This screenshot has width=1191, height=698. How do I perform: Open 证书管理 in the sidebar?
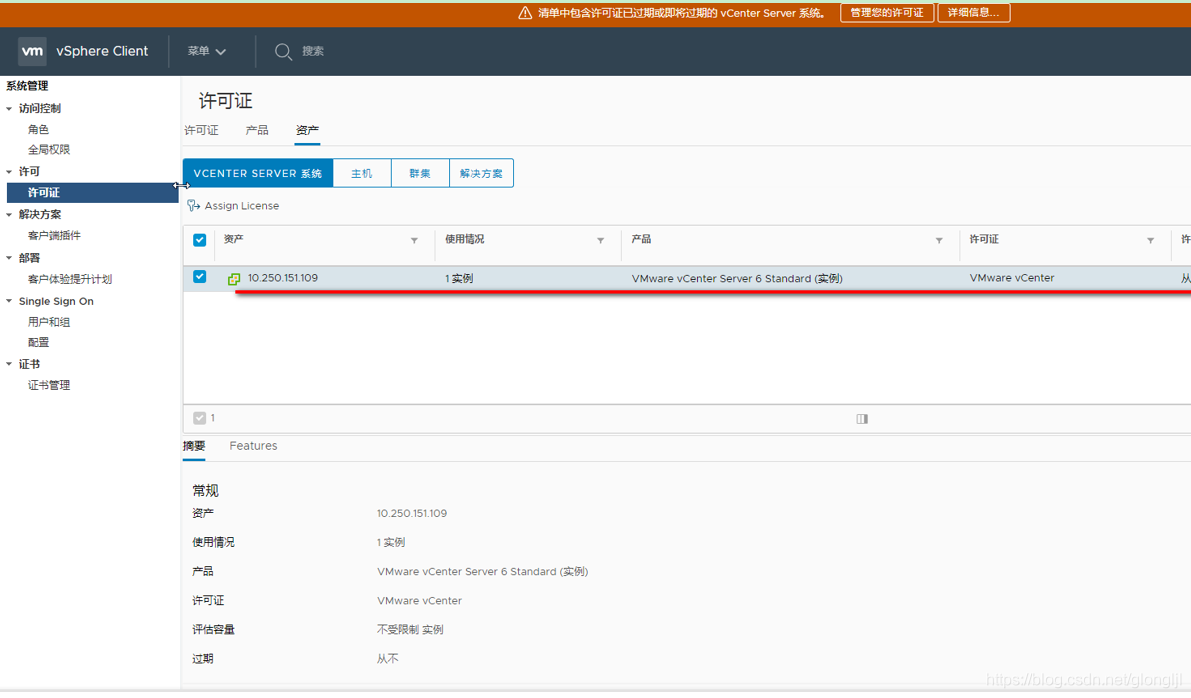49,386
